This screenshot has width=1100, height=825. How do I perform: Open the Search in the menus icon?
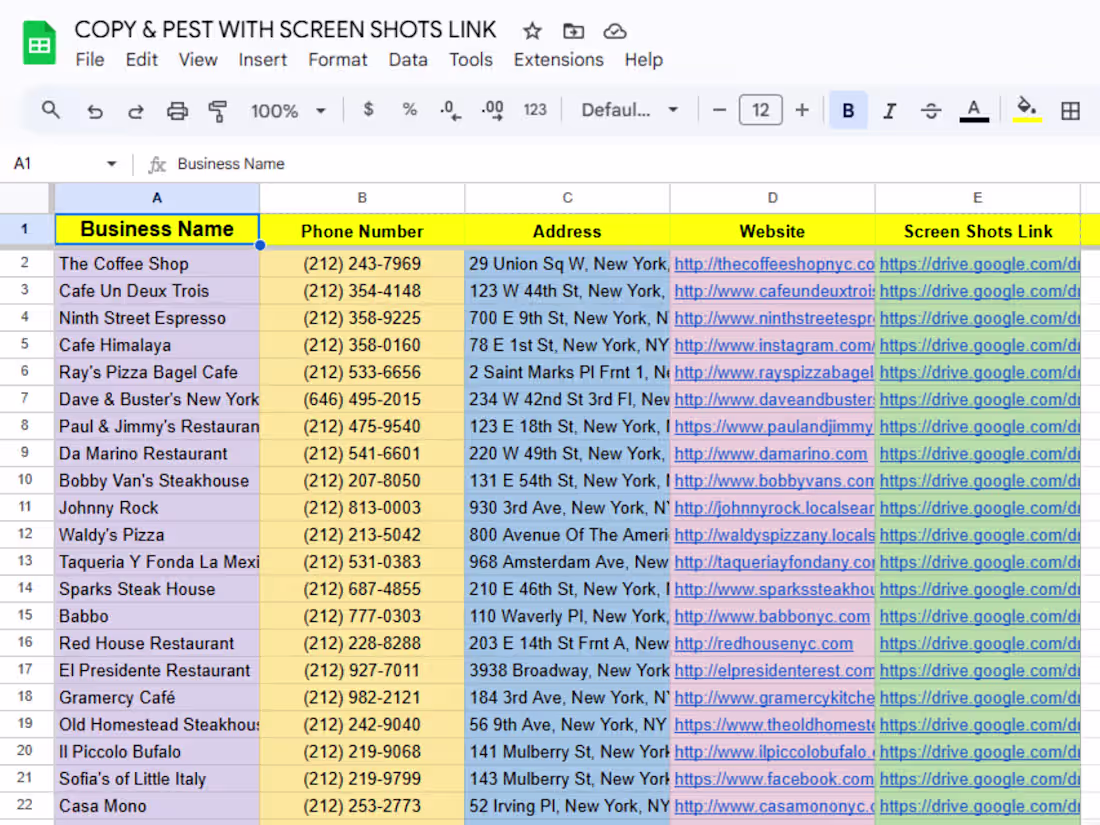pos(51,110)
